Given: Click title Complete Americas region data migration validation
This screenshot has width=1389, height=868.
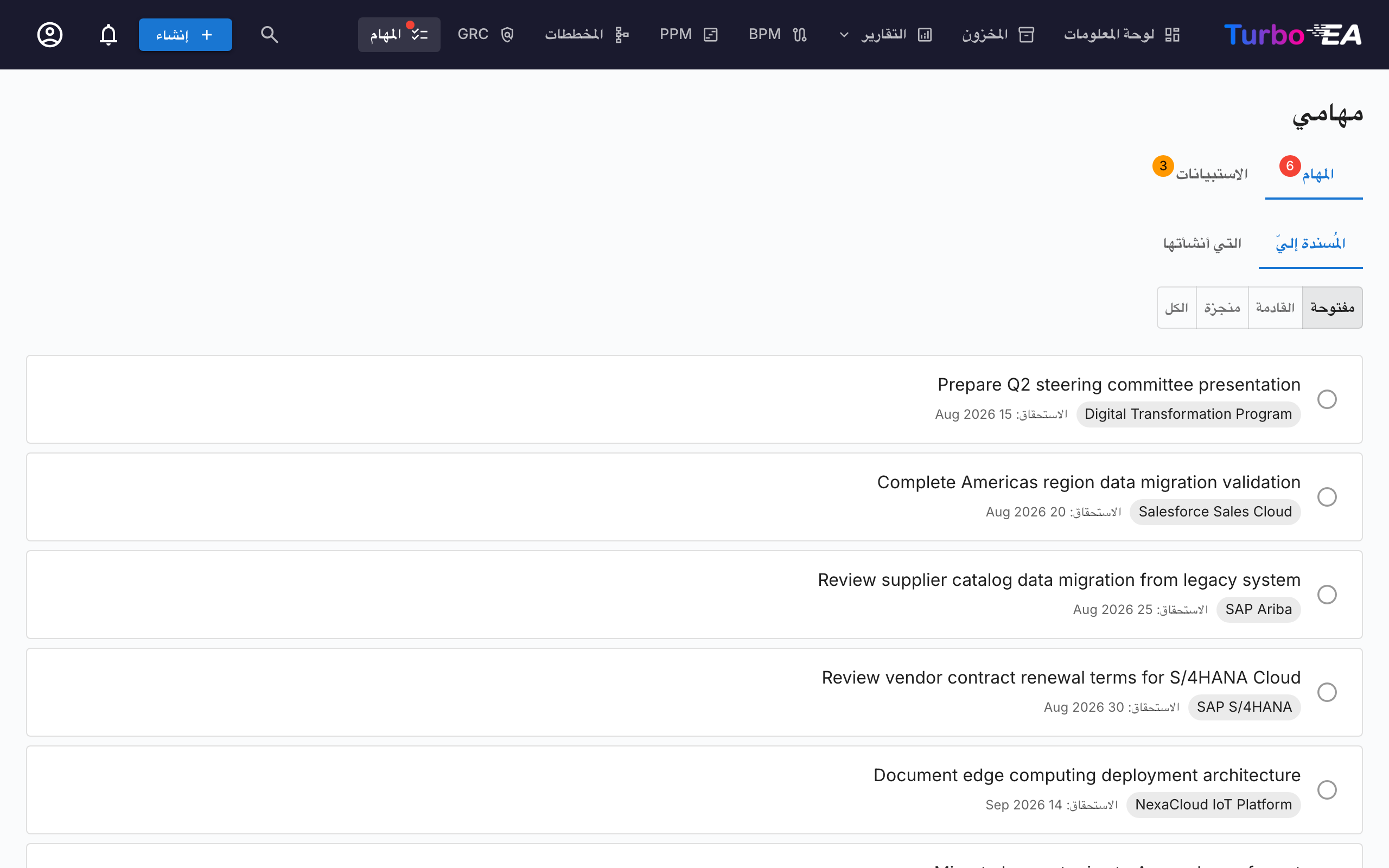Looking at the screenshot, I should [1088, 482].
